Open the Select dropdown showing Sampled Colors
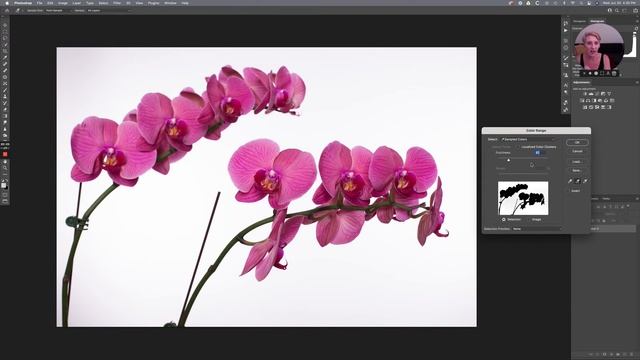Screen dimensions: 640x360 pos(530,140)
